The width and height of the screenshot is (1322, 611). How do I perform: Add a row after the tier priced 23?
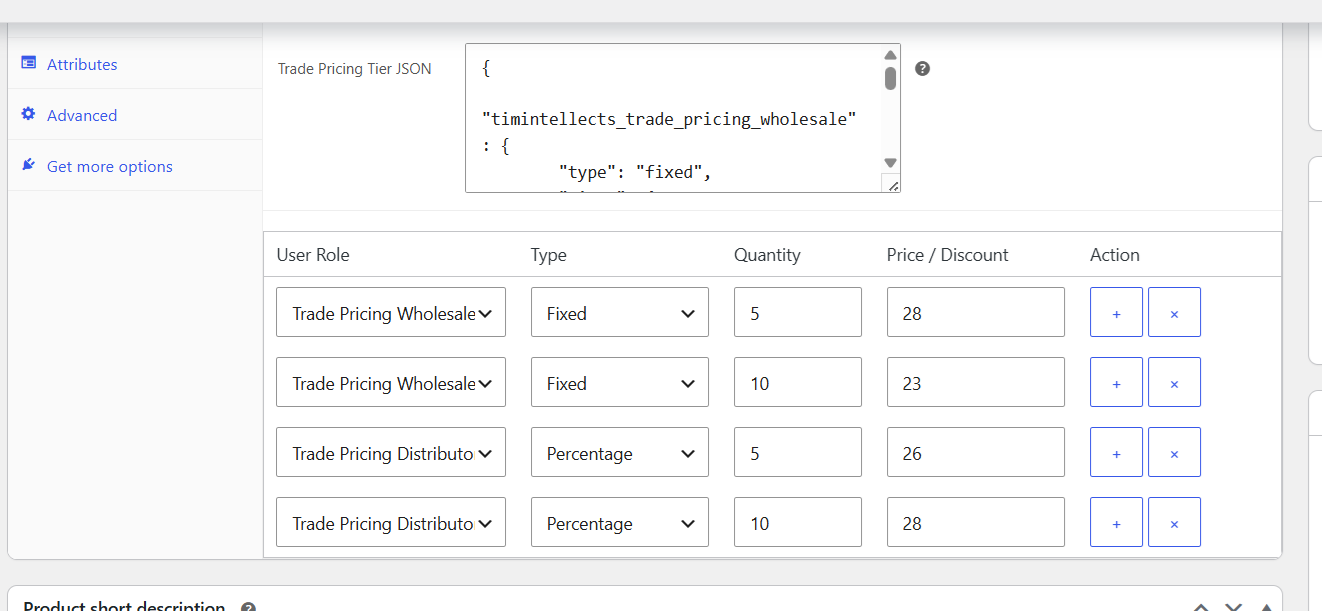(x=1116, y=383)
